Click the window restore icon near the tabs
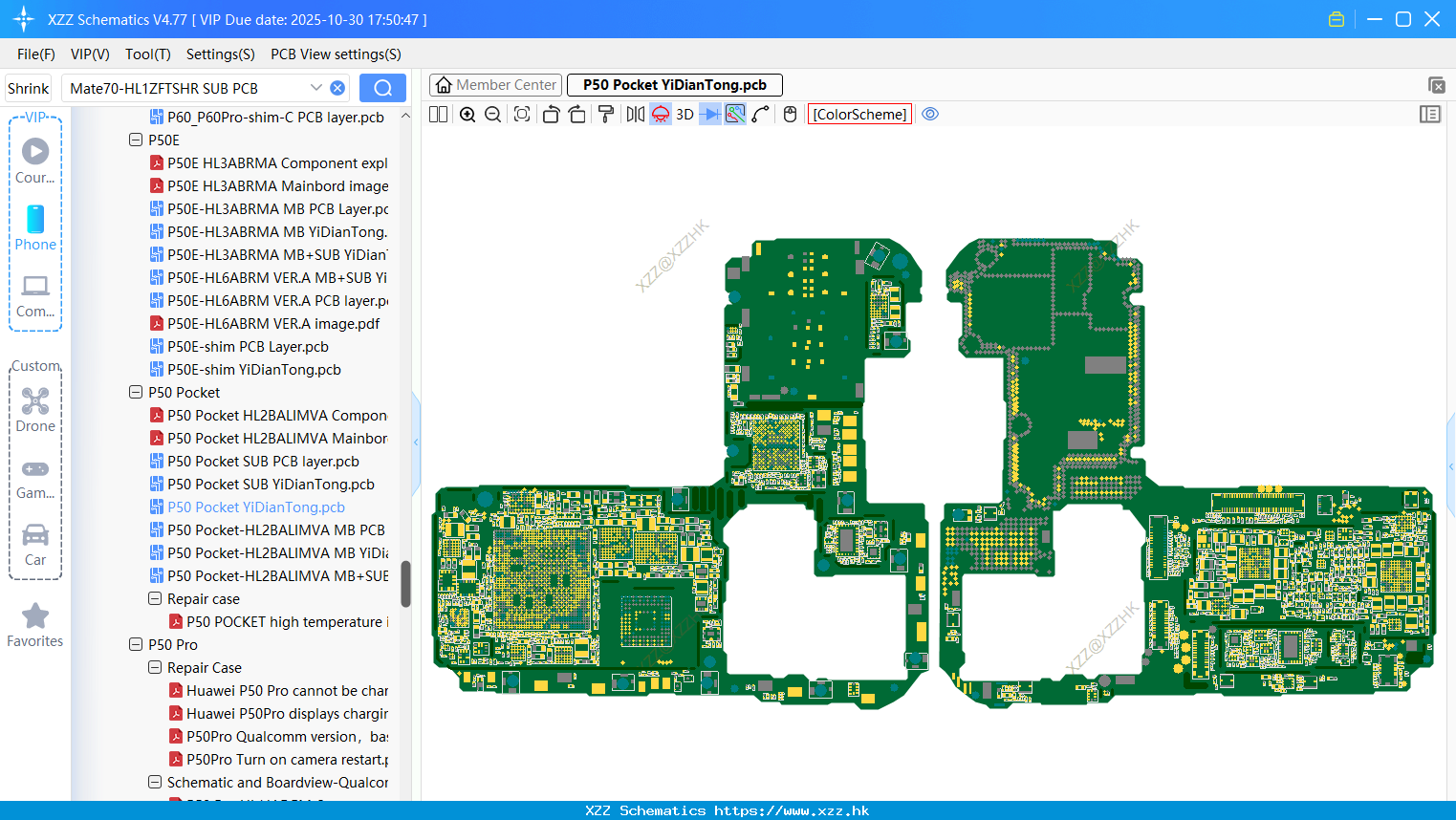The image size is (1456, 820). [1436, 86]
